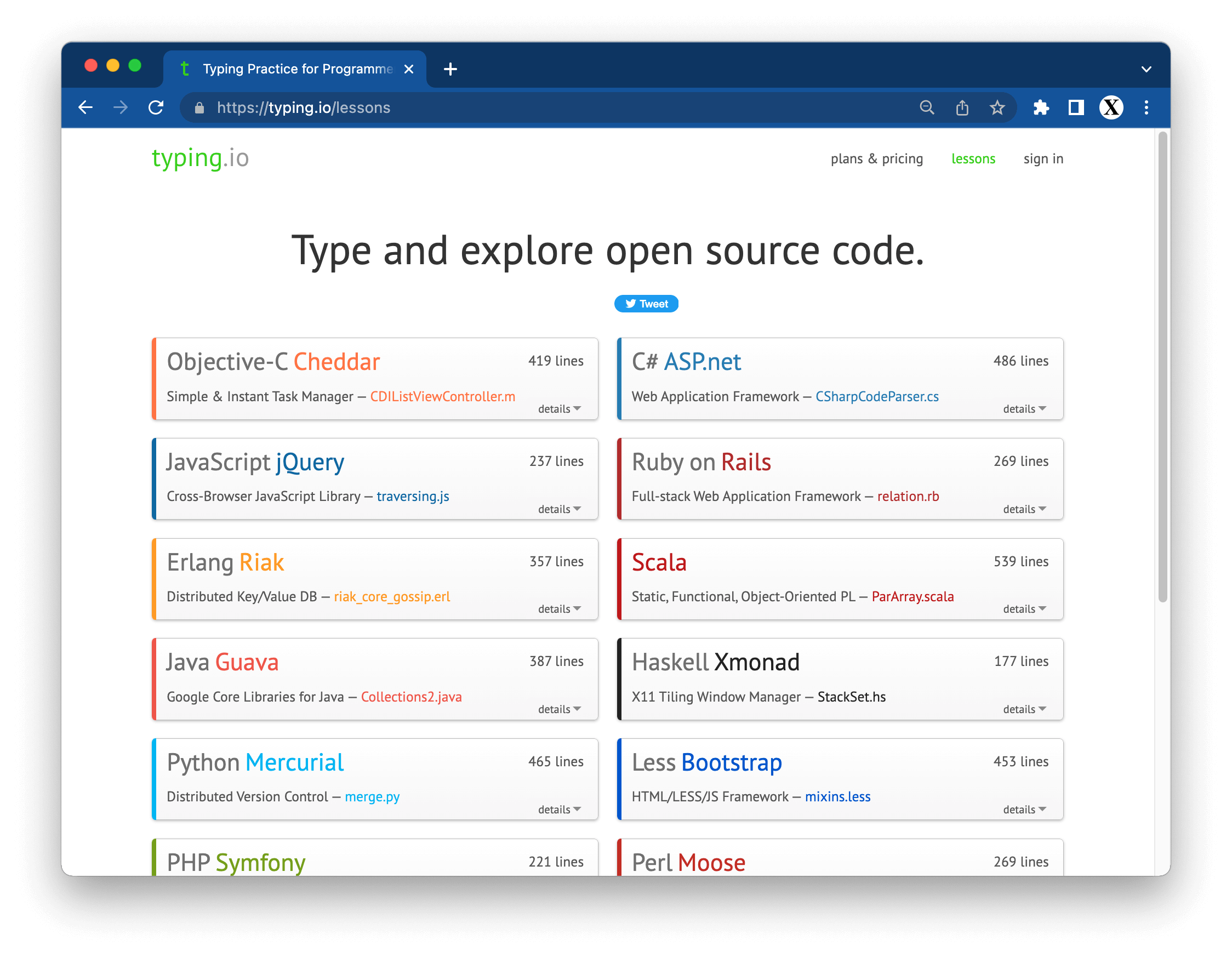Open the Chrome three-dot menu

point(1146,107)
